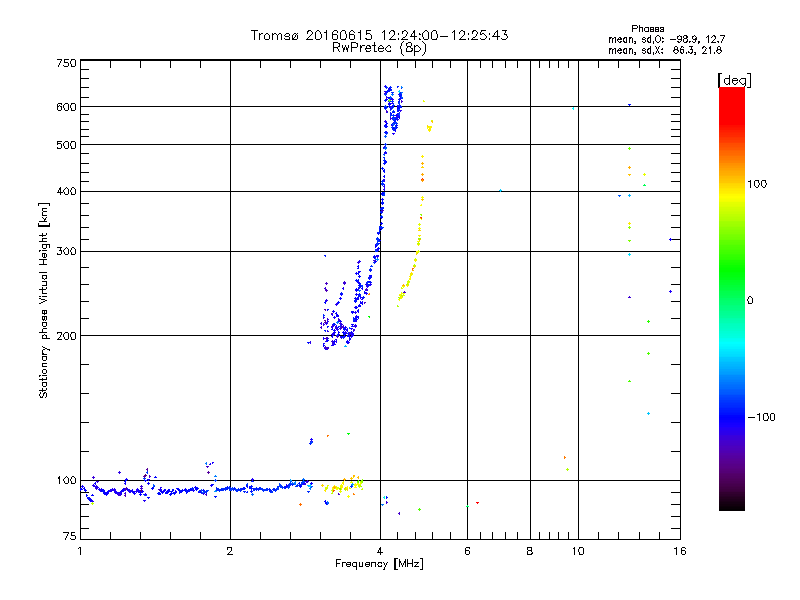Click the colorbar tick label '-100'
The height and width of the screenshot is (600, 800).
click(761, 417)
